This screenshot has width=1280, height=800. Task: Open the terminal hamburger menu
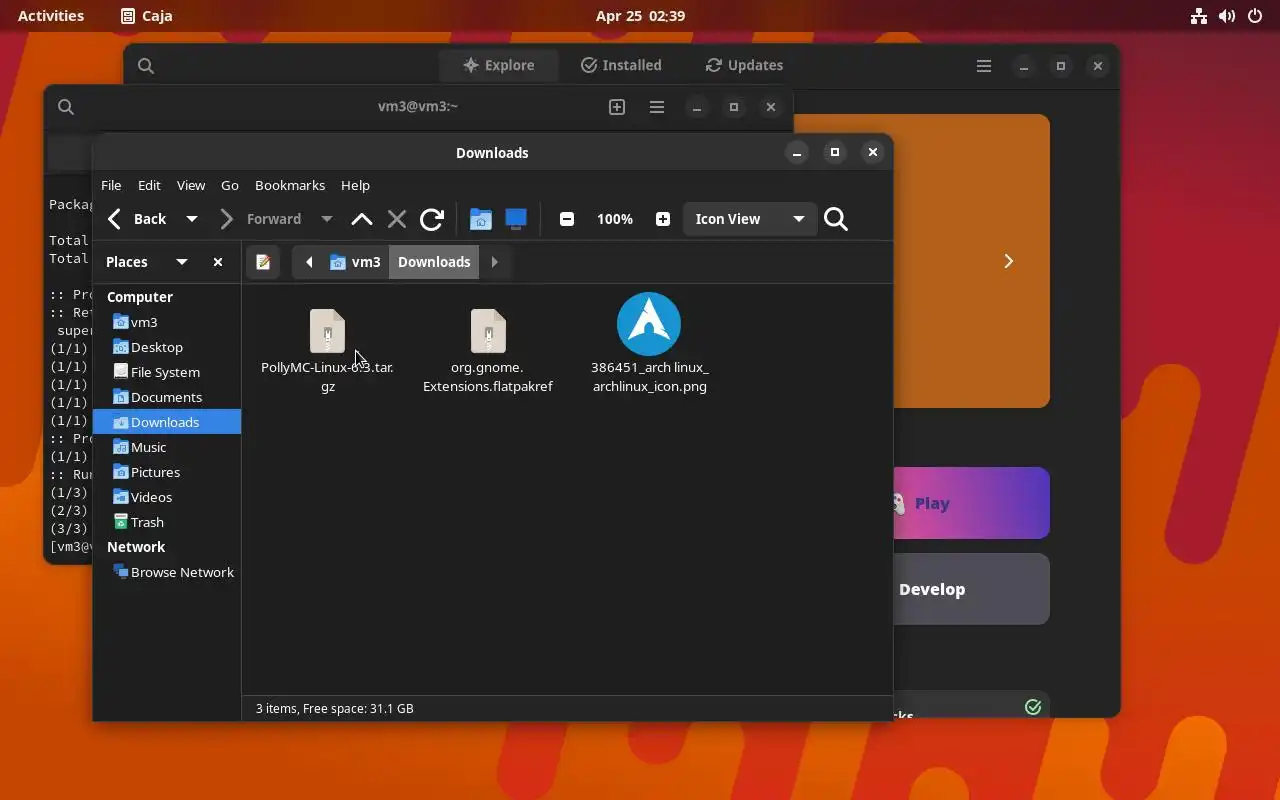click(657, 107)
